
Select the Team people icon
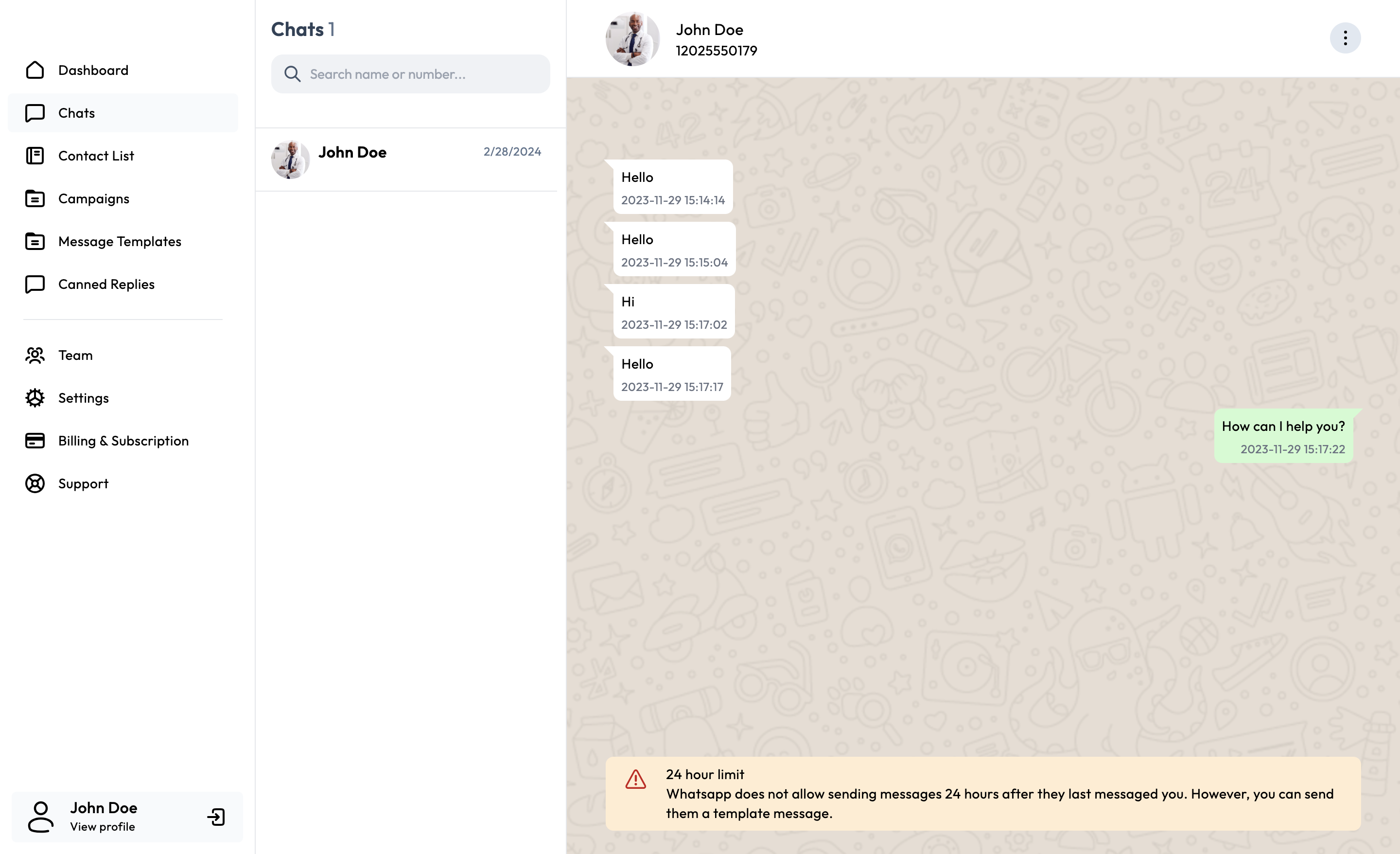(x=35, y=355)
